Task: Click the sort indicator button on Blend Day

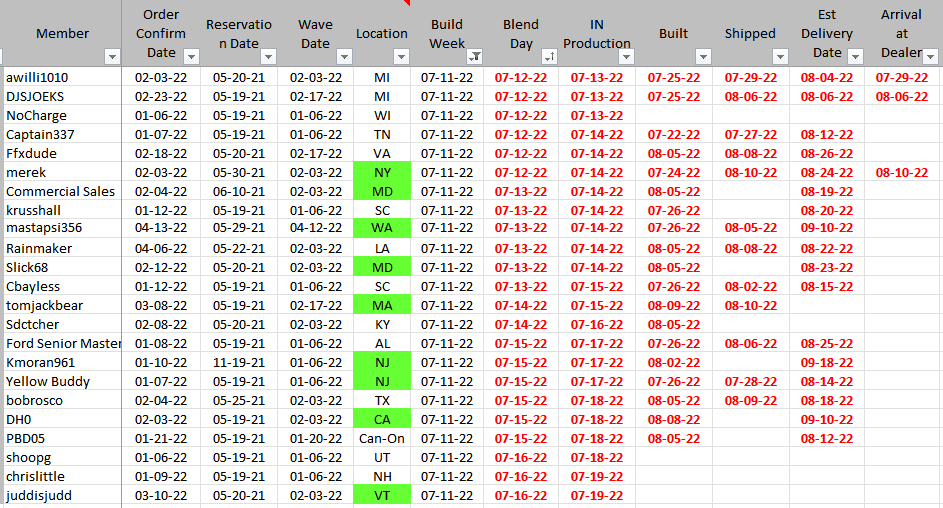Action: coord(549,56)
